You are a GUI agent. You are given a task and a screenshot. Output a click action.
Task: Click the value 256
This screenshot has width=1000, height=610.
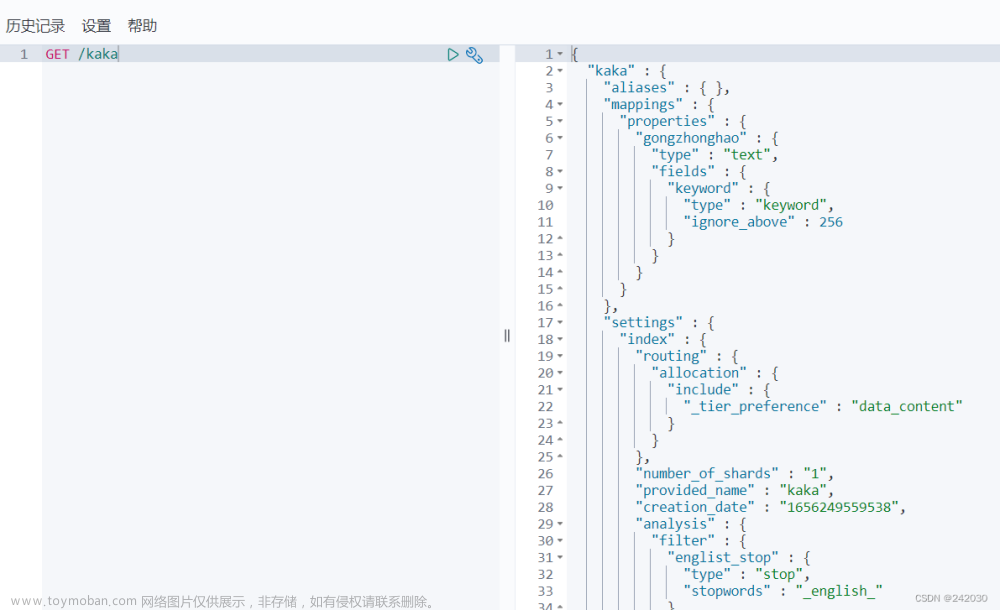coord(831,222)
